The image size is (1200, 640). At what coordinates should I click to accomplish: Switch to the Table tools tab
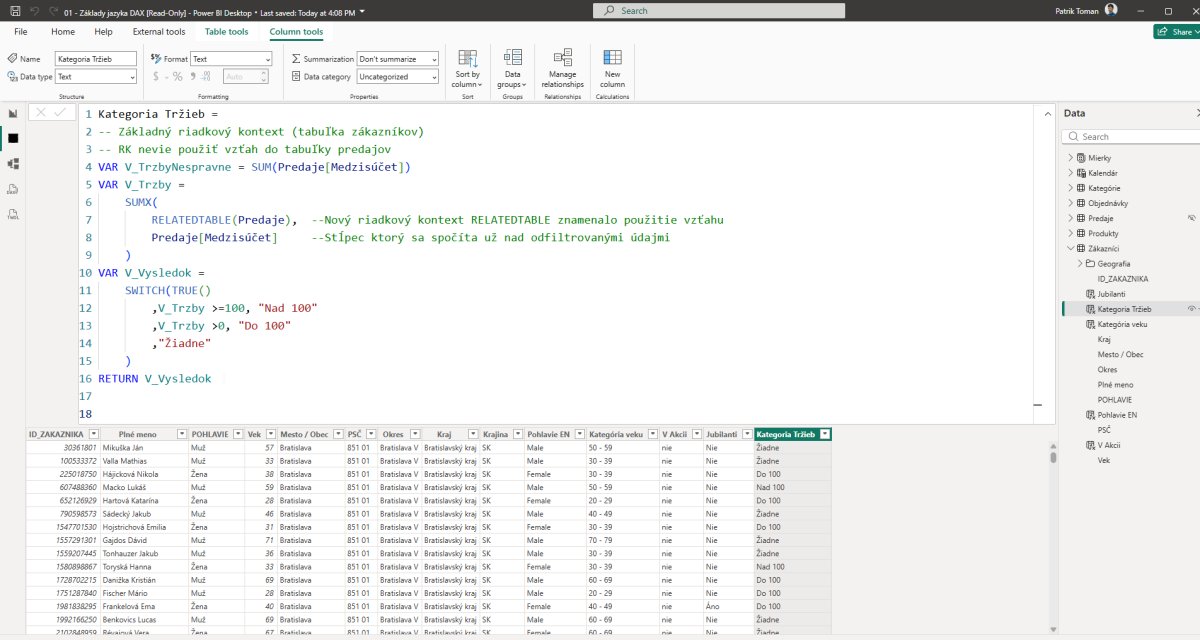point(226,32)
